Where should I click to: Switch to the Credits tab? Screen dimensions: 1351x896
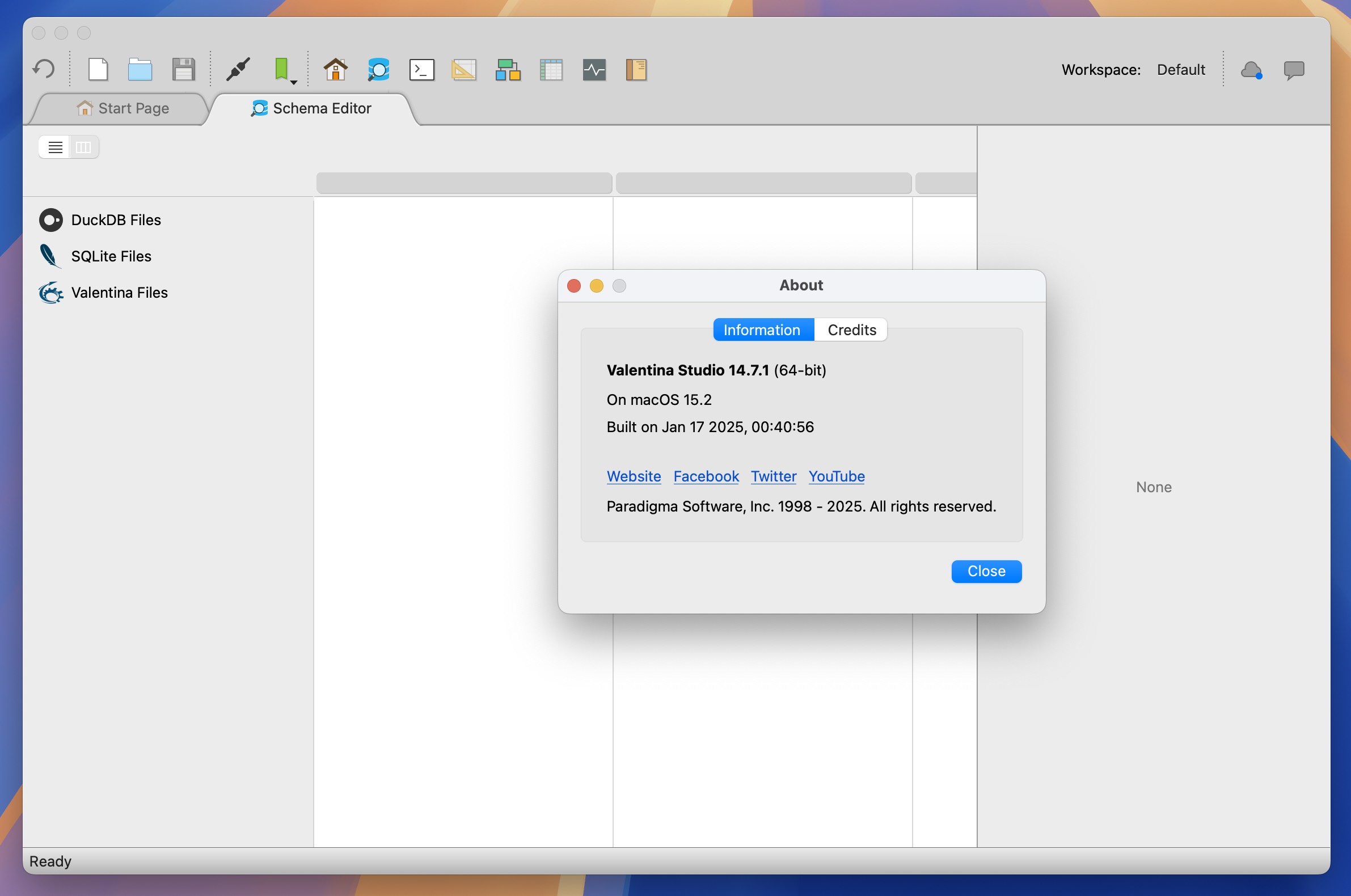click(851, 329)
